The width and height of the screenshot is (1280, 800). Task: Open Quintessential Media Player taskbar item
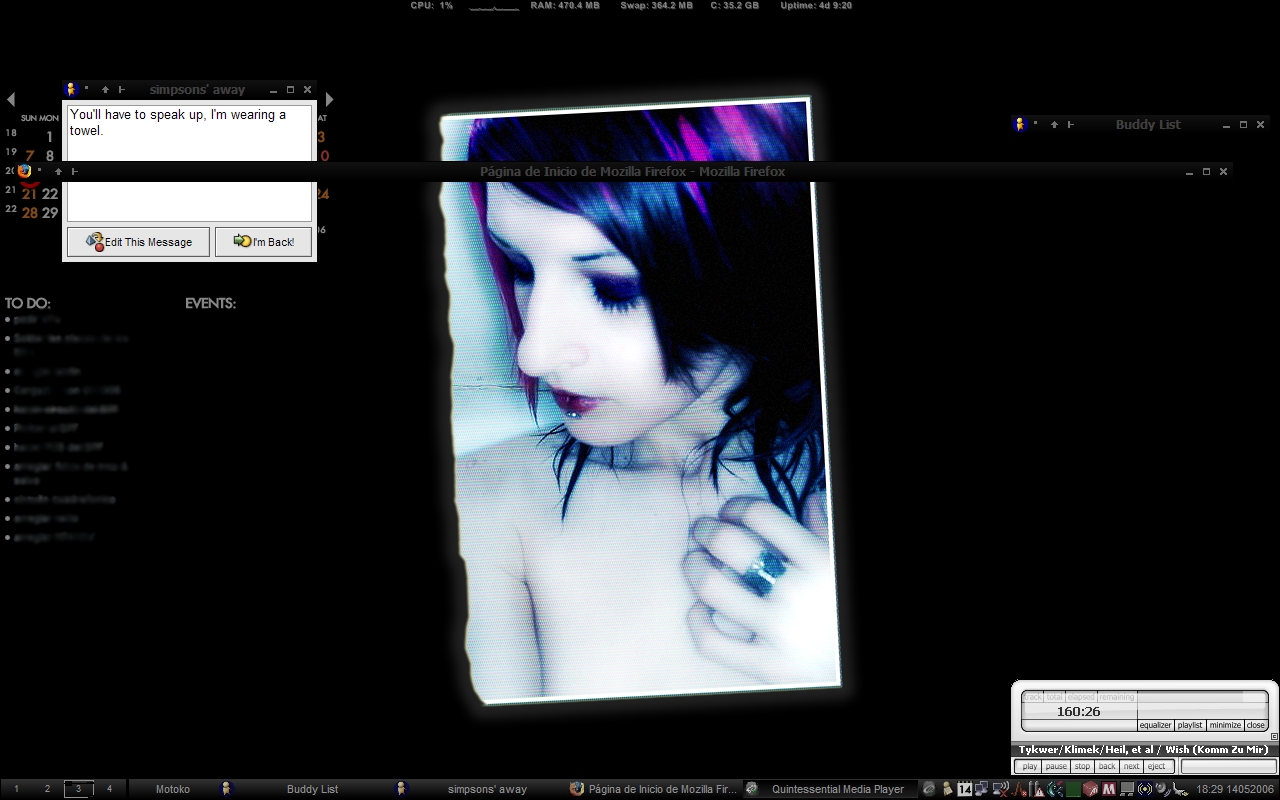(829, 789)
